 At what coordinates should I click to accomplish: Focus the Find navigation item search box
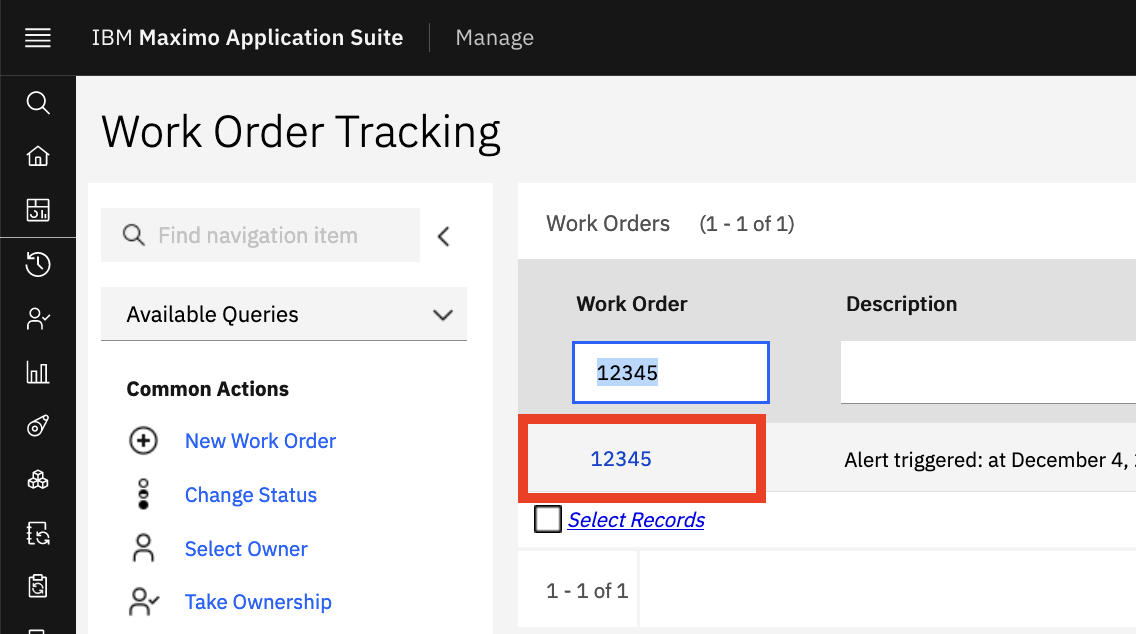pyautogui.click(x=261, y=235)
